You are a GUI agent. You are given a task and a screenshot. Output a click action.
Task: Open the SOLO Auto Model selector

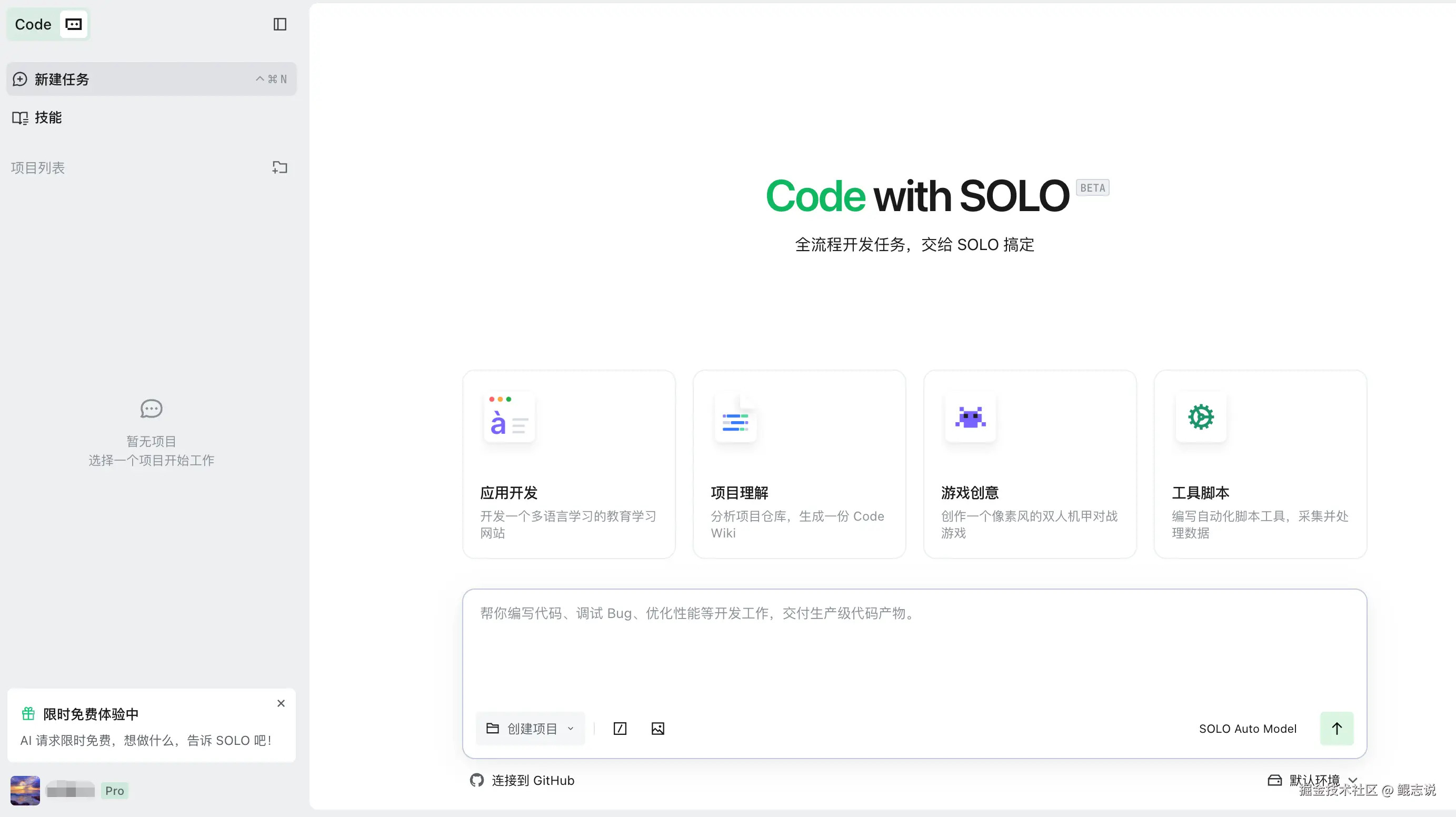[1248, 728]
